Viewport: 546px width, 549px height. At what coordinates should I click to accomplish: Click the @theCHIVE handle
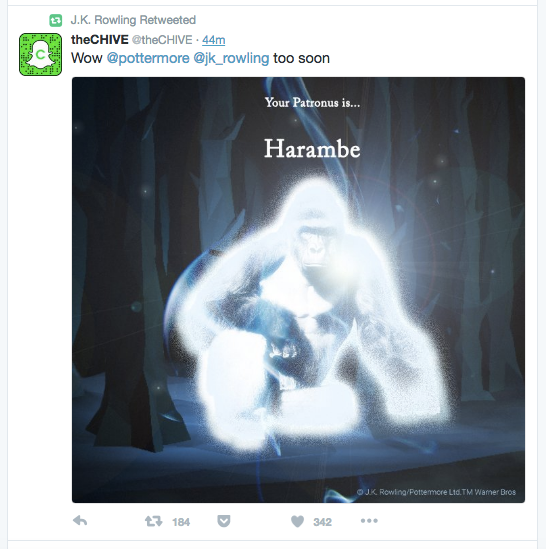(x=162, y=40)
